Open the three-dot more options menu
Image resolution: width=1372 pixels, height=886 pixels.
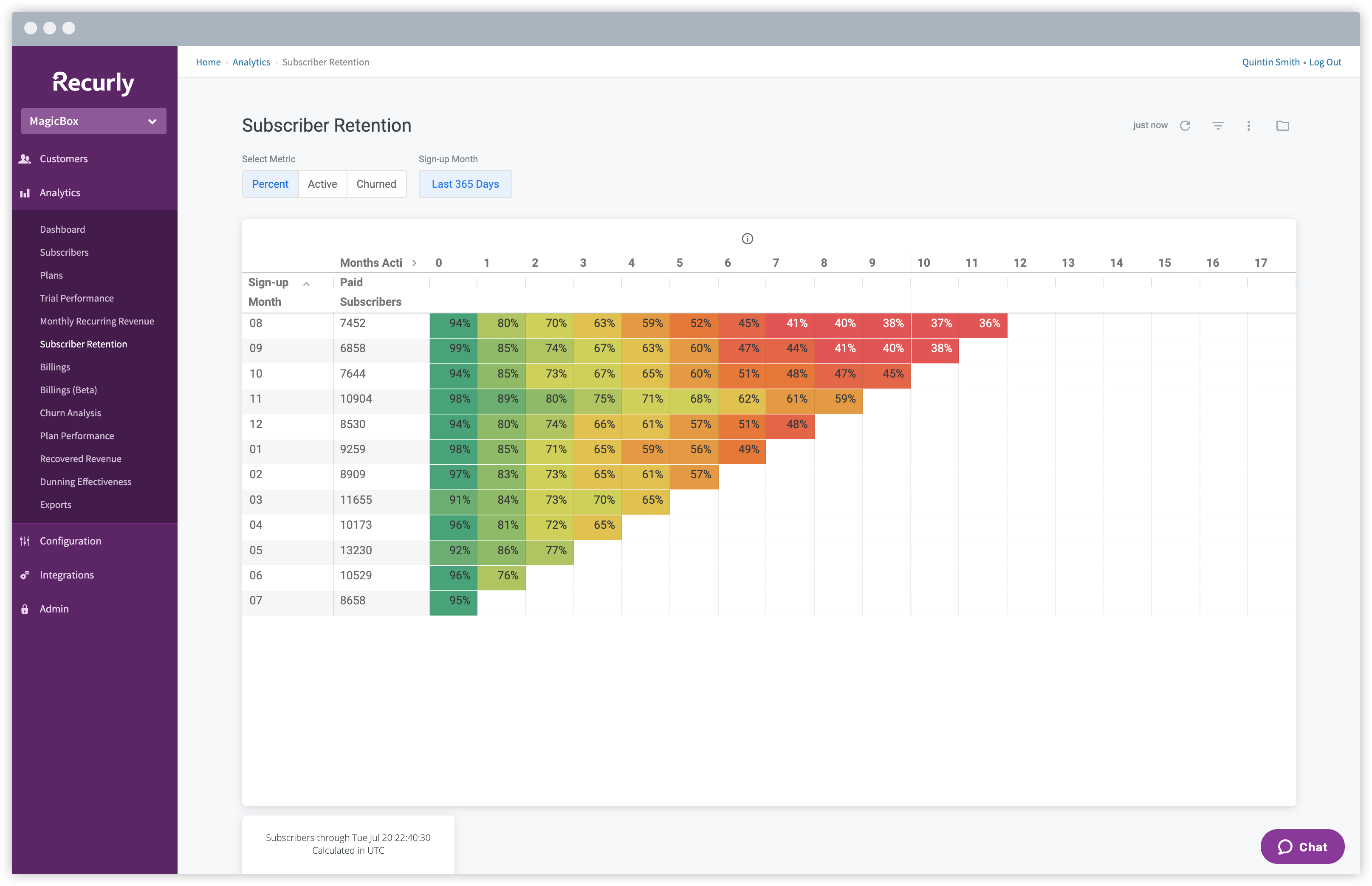pos(1248,125)
